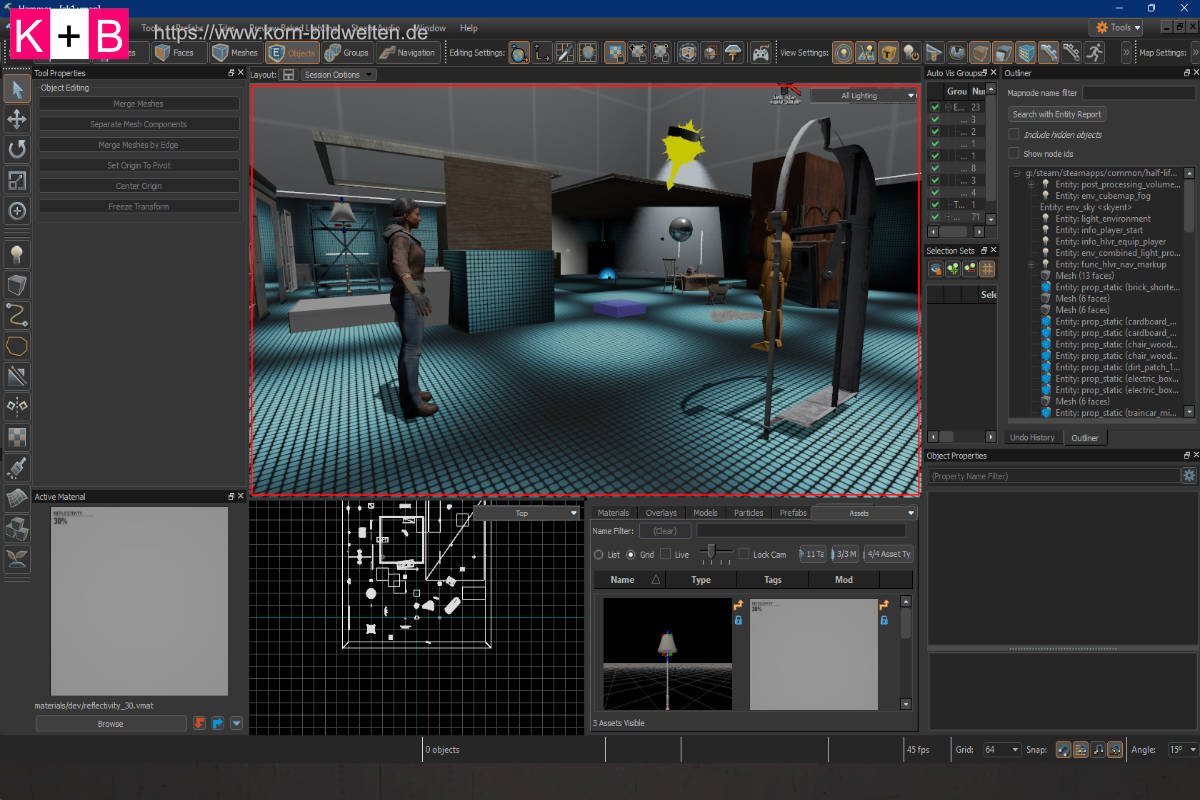1200x800 pixels.
Task: Select the light bulb Entity tool
Action: pyautogui.click(x=17, y=253)
